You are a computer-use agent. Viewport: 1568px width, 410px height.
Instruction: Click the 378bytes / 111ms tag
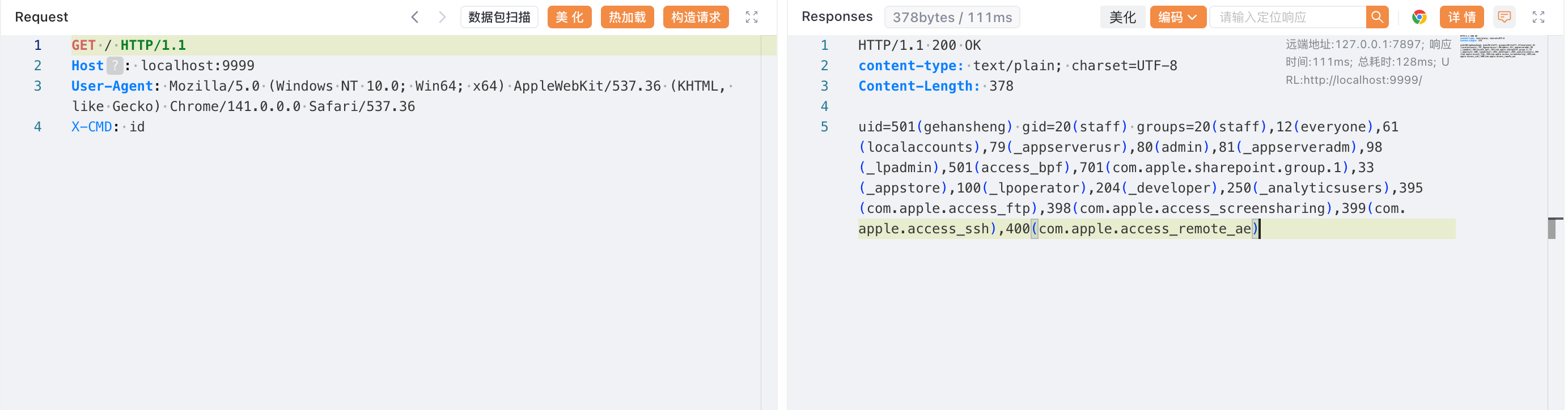pyautogui.click(x=951, y=18)
